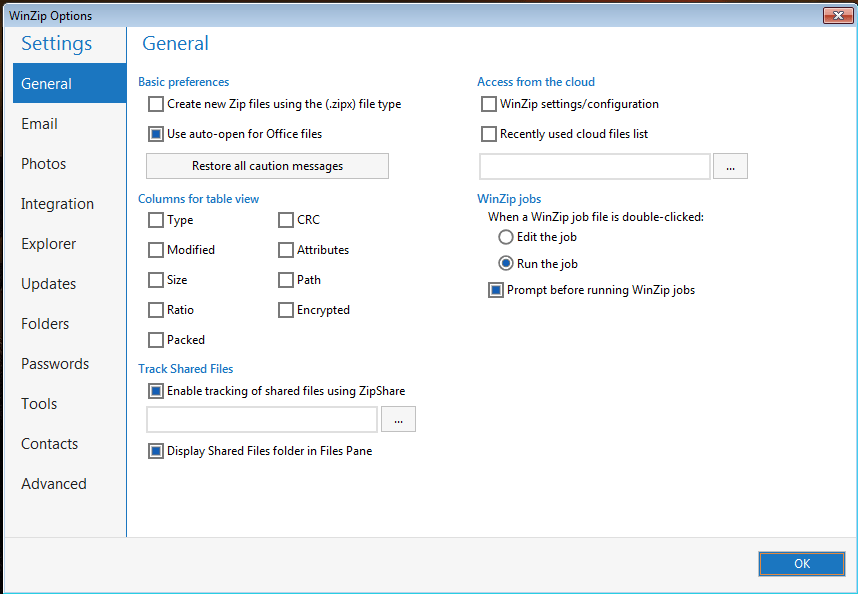The width and height of the screenshot is (858, 594).
Task: Check Recently used cloud files list
Action: (x=489, y=134)
